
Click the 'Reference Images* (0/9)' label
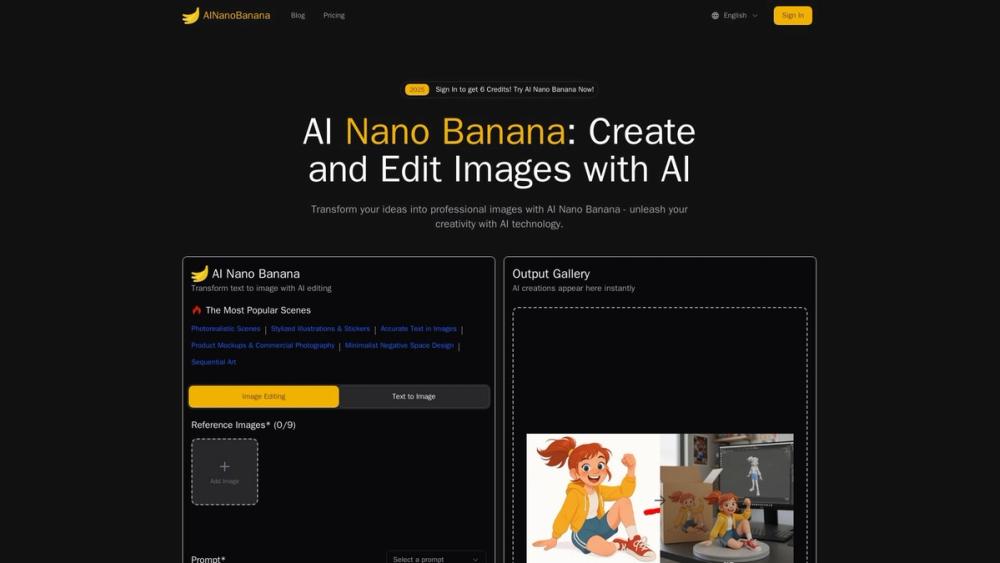(243, 425)
